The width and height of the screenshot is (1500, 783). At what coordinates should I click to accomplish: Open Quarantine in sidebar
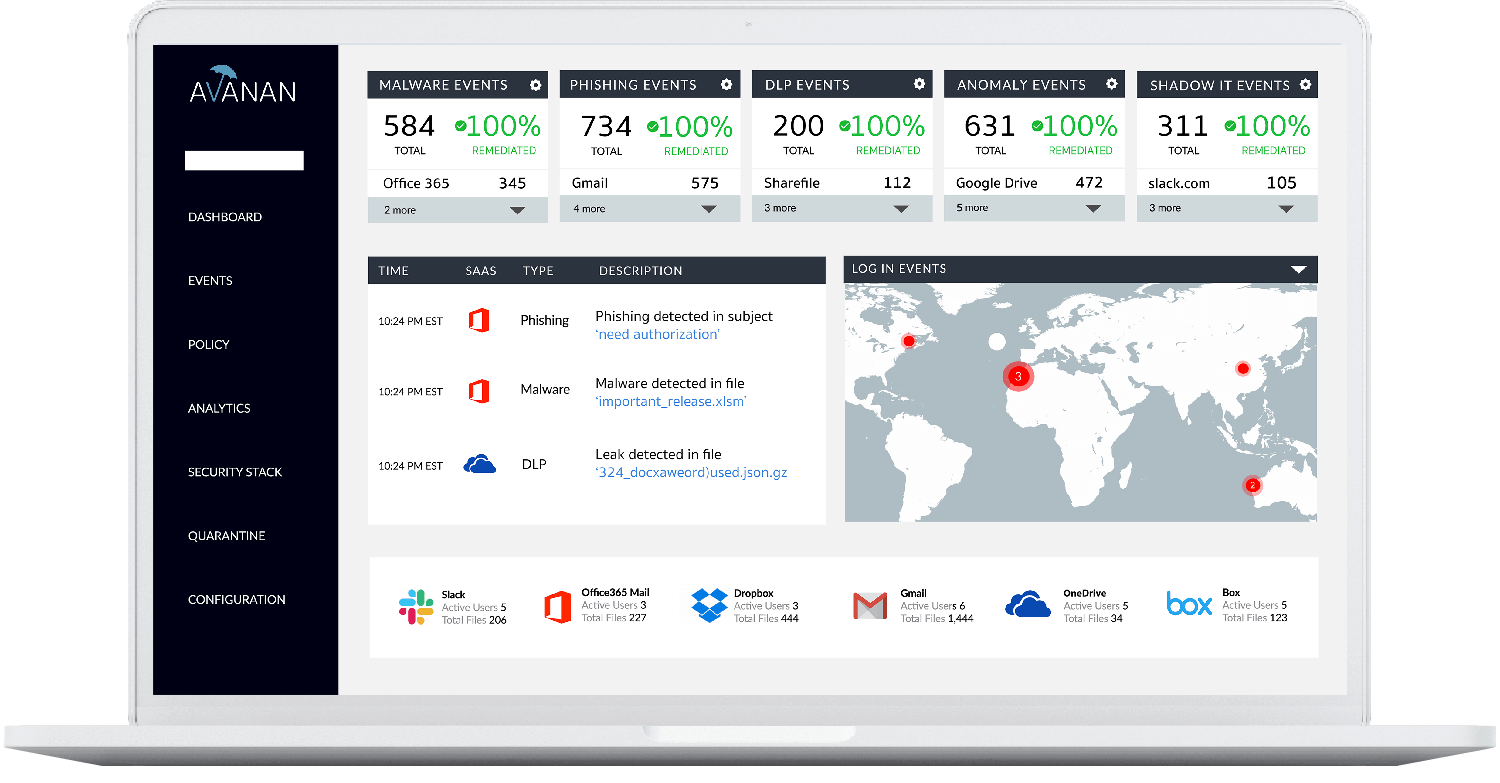tap(227, 536)
